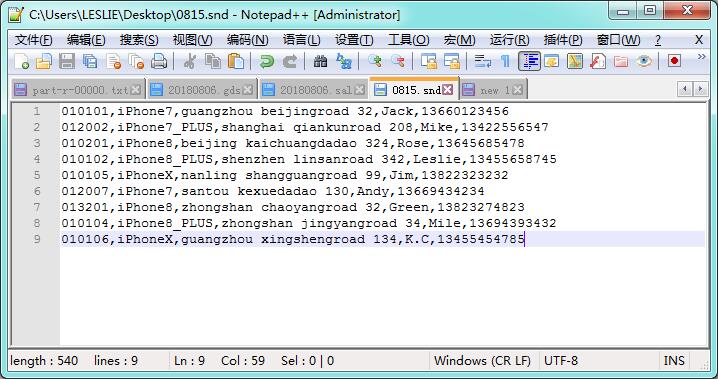Click the line containing Leslie,13455658745
The image size is (718, 379).
309,159
